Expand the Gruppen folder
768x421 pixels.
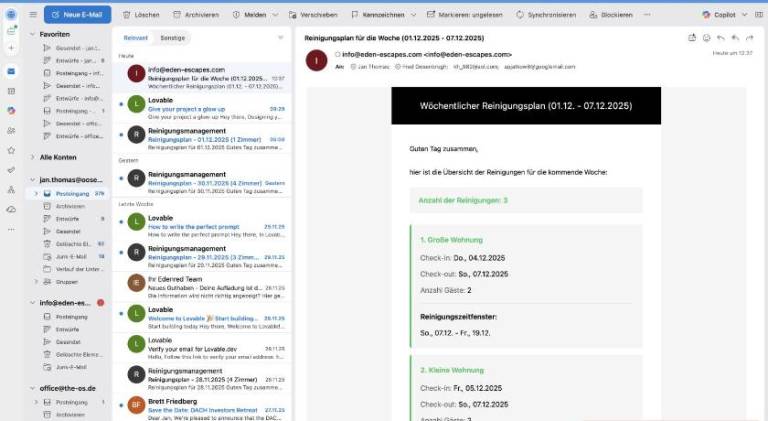click(36, 282)
